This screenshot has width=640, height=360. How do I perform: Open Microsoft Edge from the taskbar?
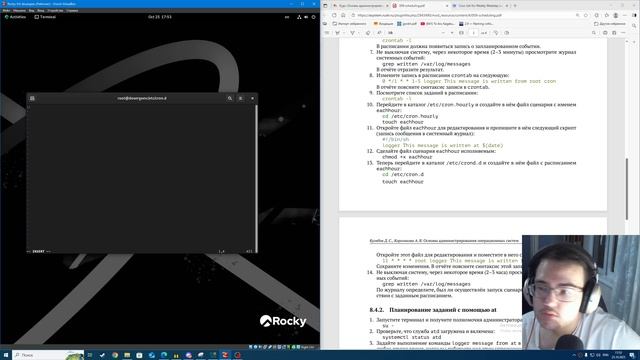click(x=164, y=355)
